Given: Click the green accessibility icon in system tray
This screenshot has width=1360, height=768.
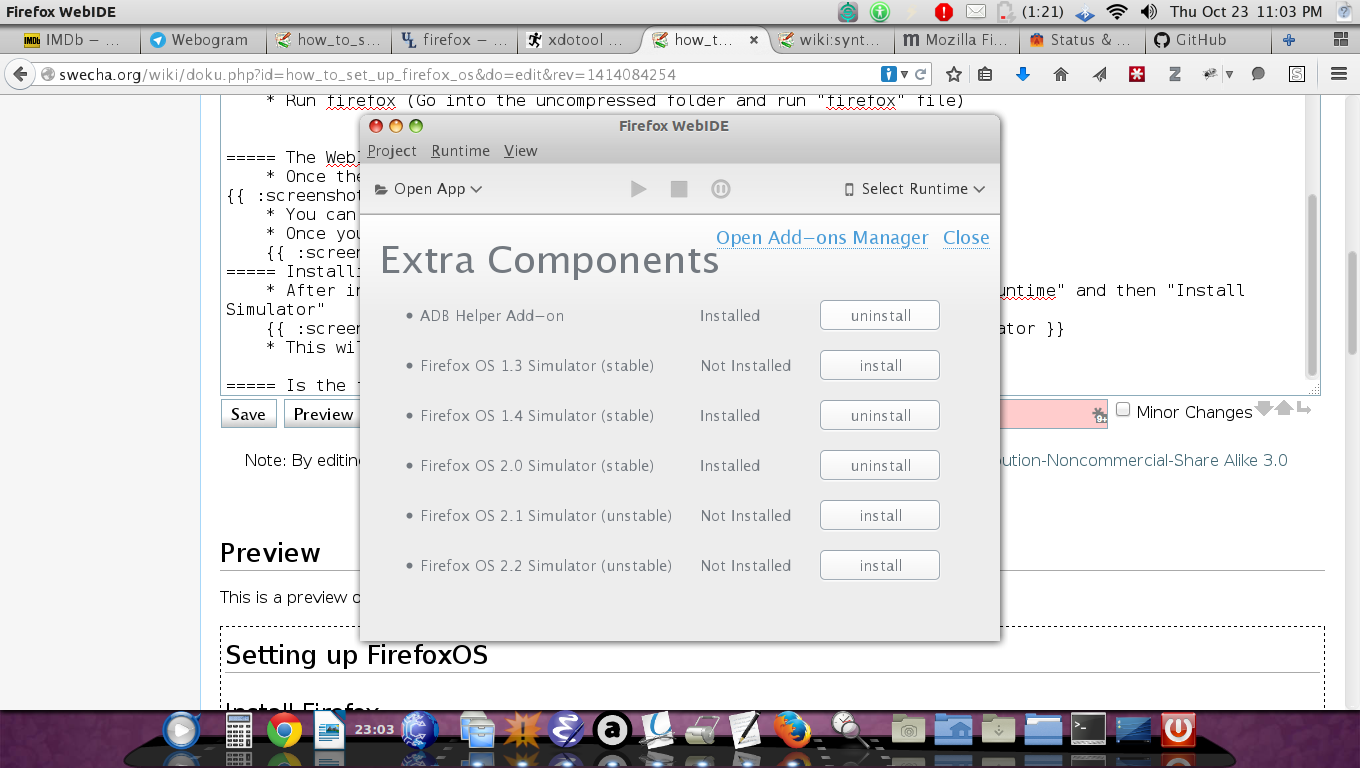Looking at the screenshot, I should [x=880, y=12].
